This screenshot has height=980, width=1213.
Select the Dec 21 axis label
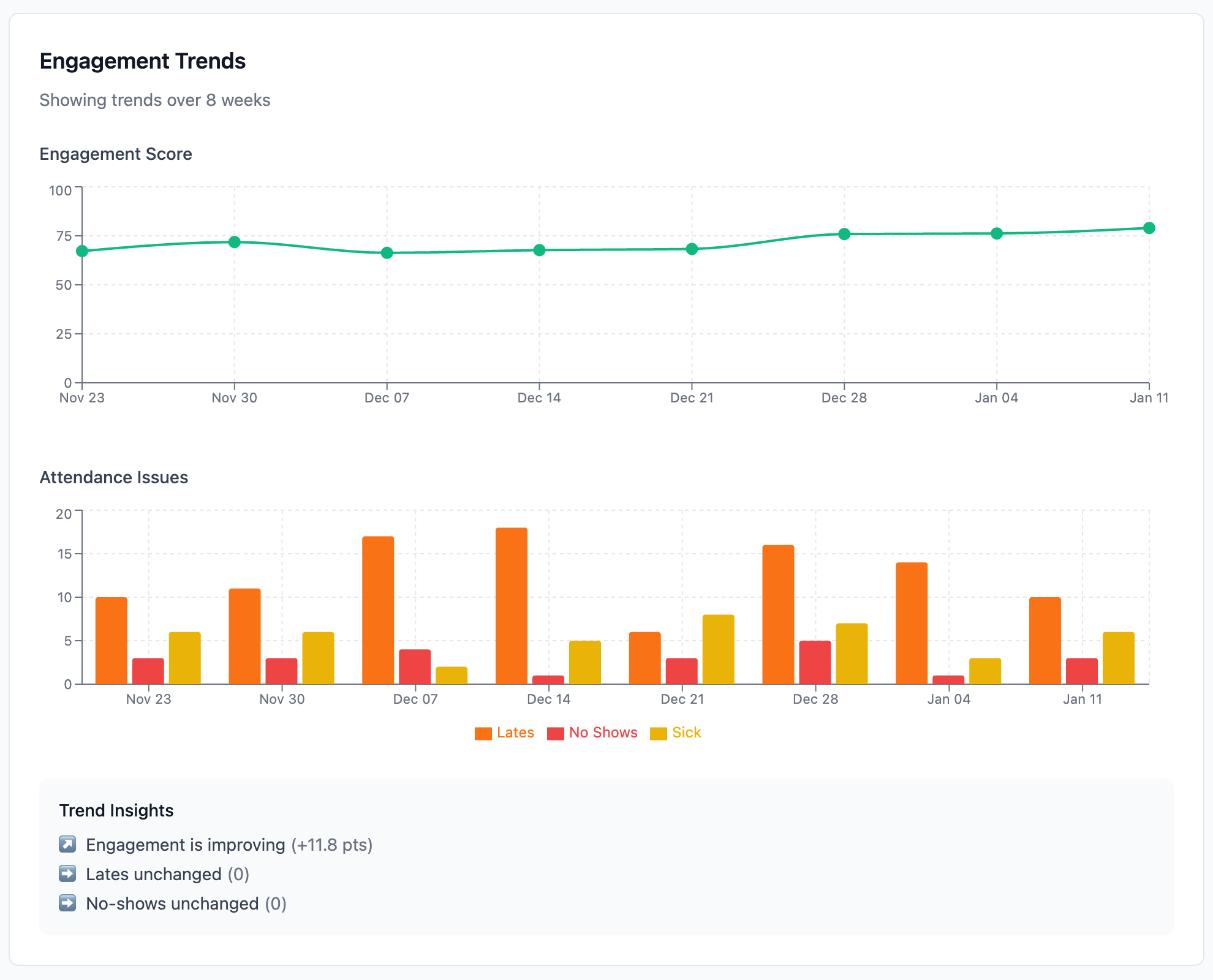692,398
